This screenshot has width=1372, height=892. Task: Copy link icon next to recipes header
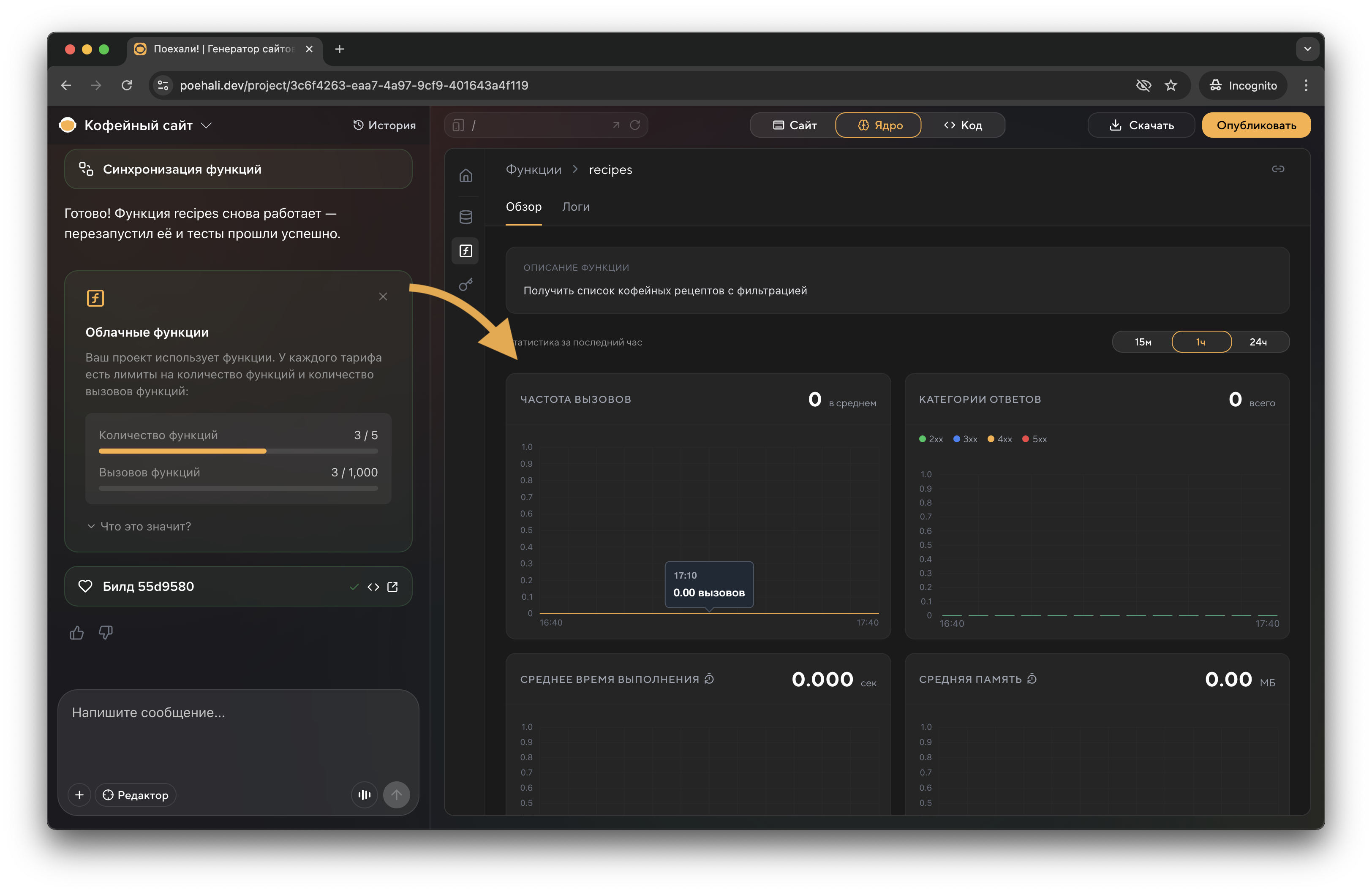[x=1277, y=169]
